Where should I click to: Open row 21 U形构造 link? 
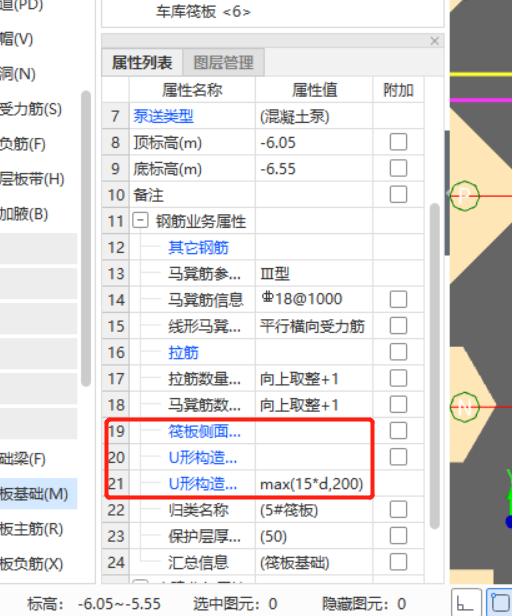click(x=203, y=484)
